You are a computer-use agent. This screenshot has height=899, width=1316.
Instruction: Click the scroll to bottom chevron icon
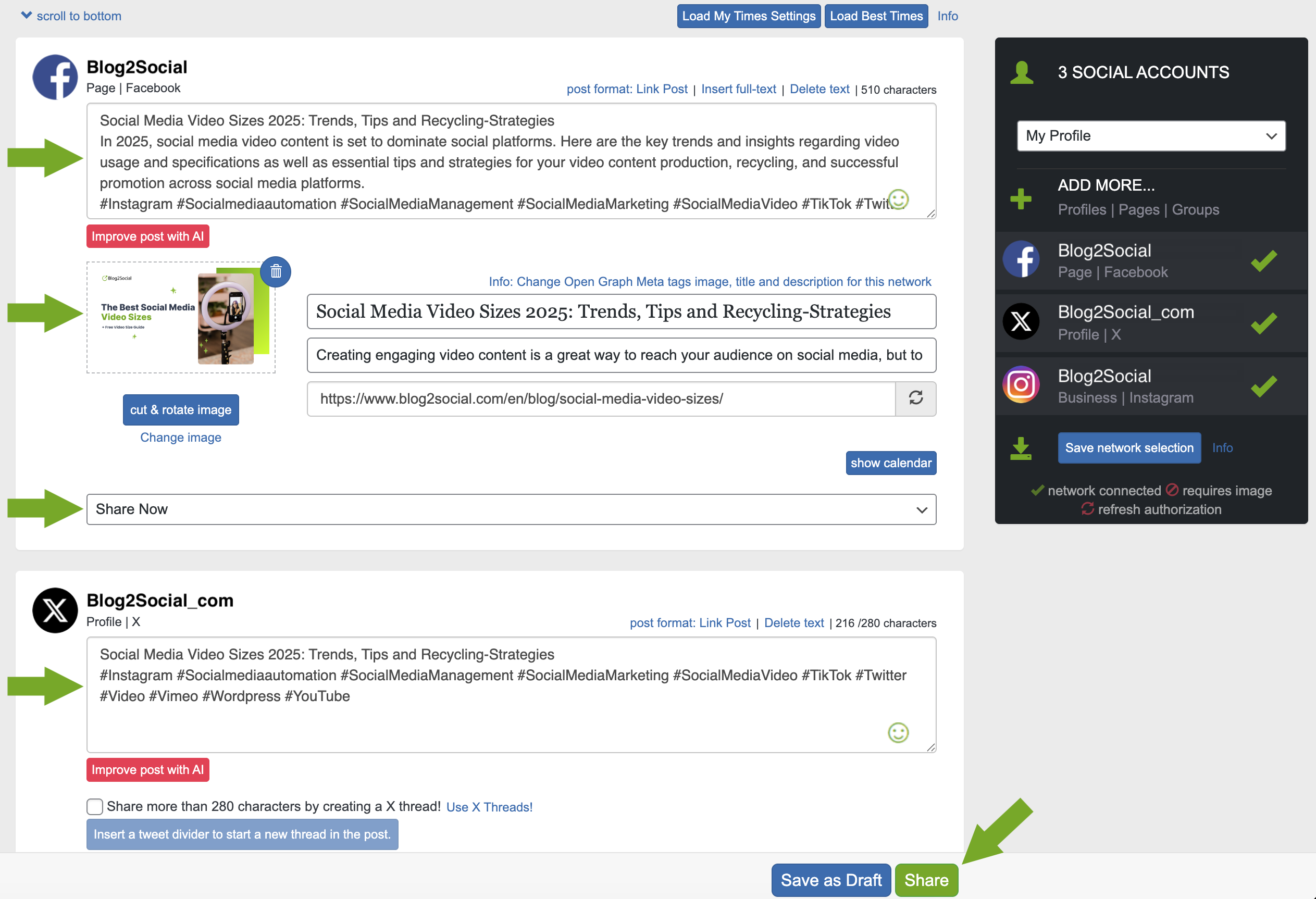[x=26, y=15]
